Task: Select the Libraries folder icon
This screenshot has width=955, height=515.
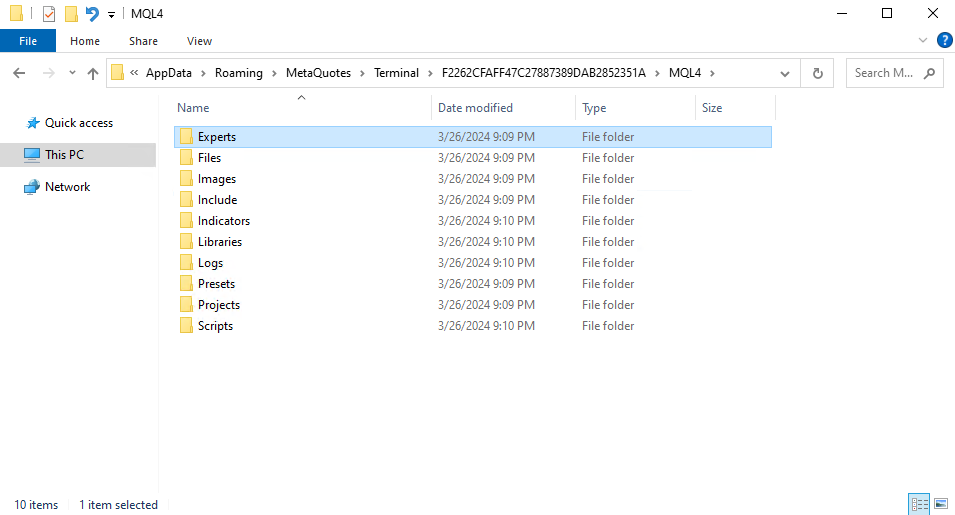Action: (186, 242)
